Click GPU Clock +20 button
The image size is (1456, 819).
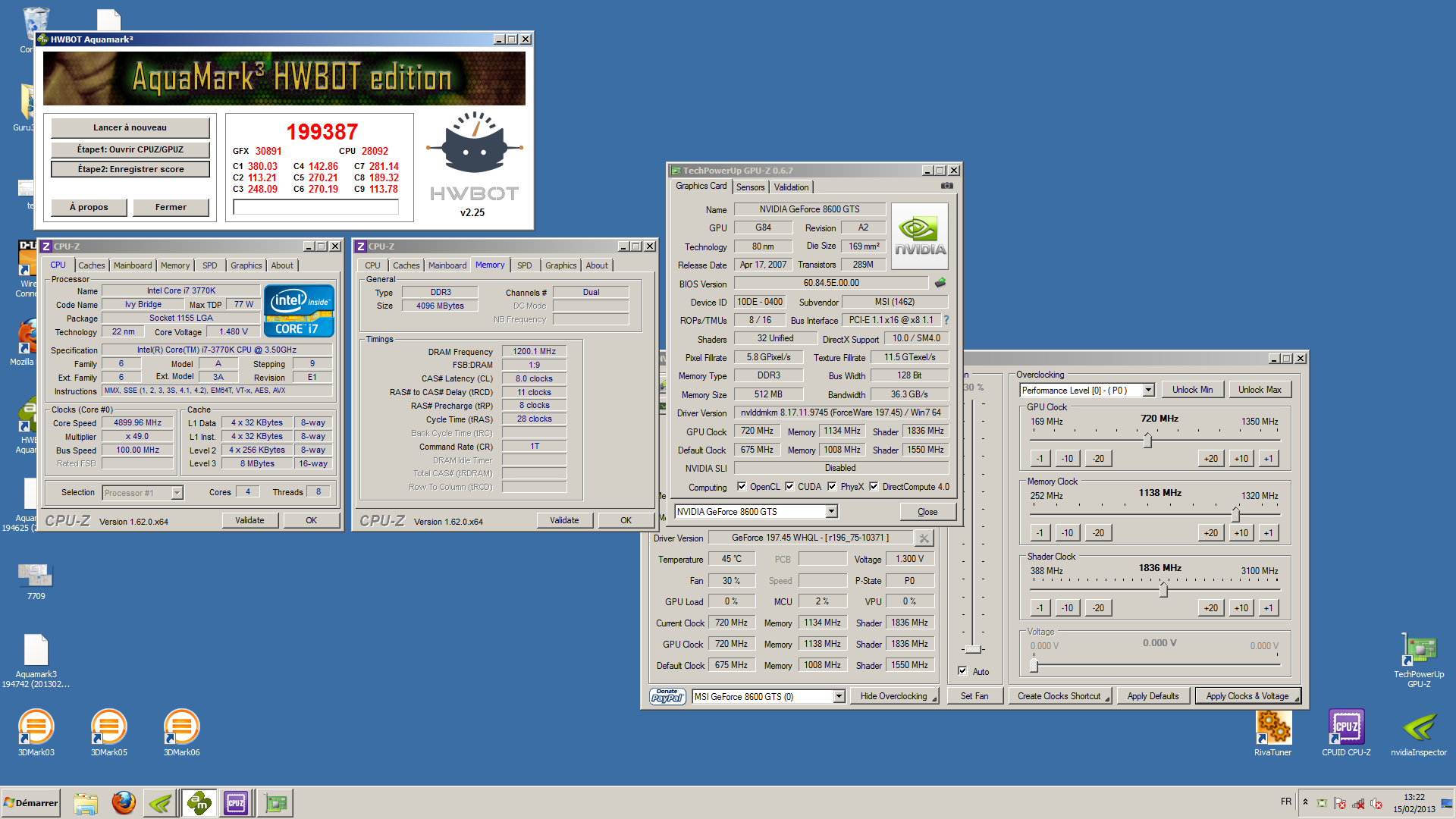coord(1211,459)
